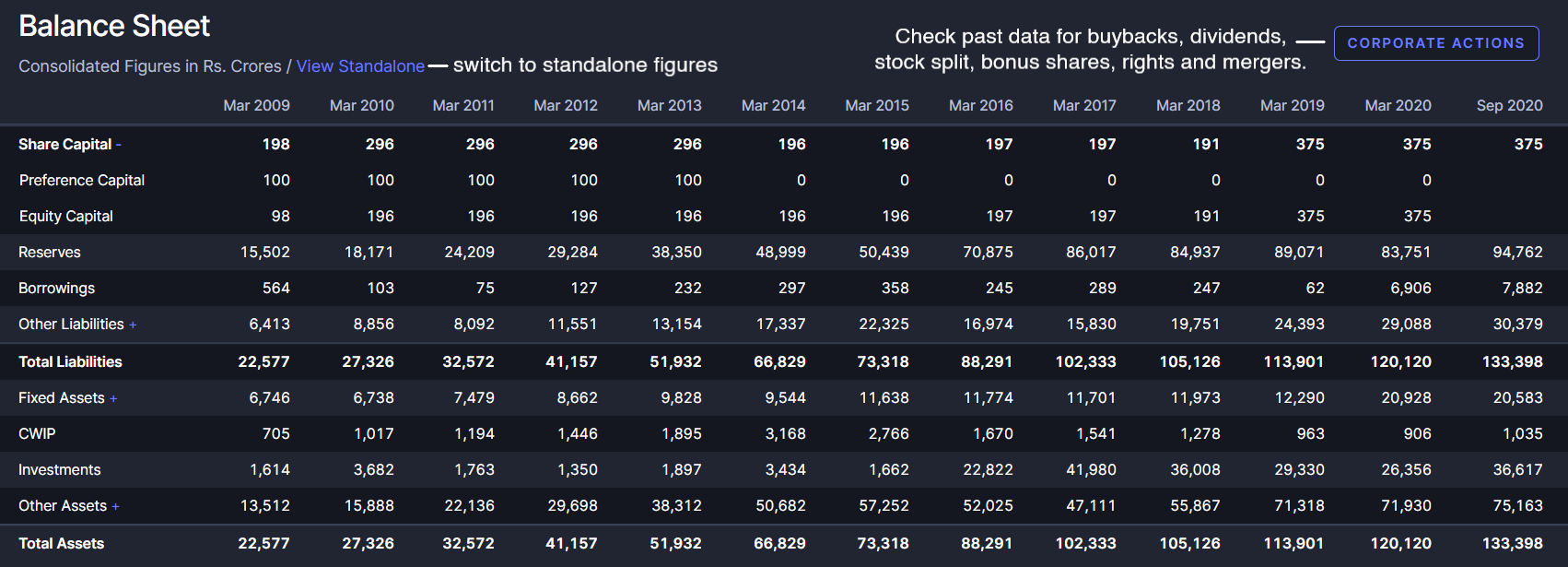This screenshot has height=567, width=1568.
Task: Click Borrowings value 7,882
Action: 1522,288
